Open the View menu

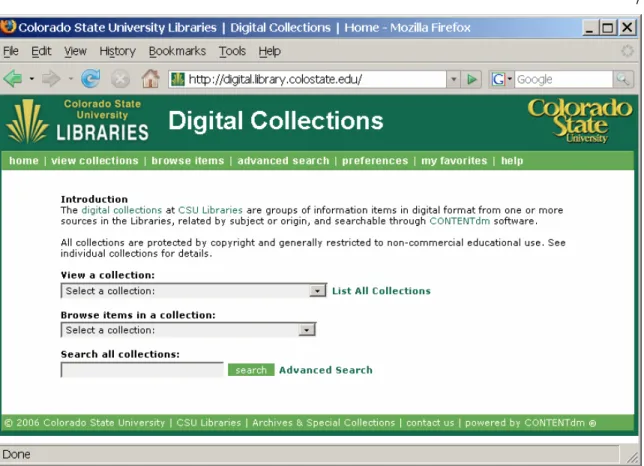(x=75, y=51)
